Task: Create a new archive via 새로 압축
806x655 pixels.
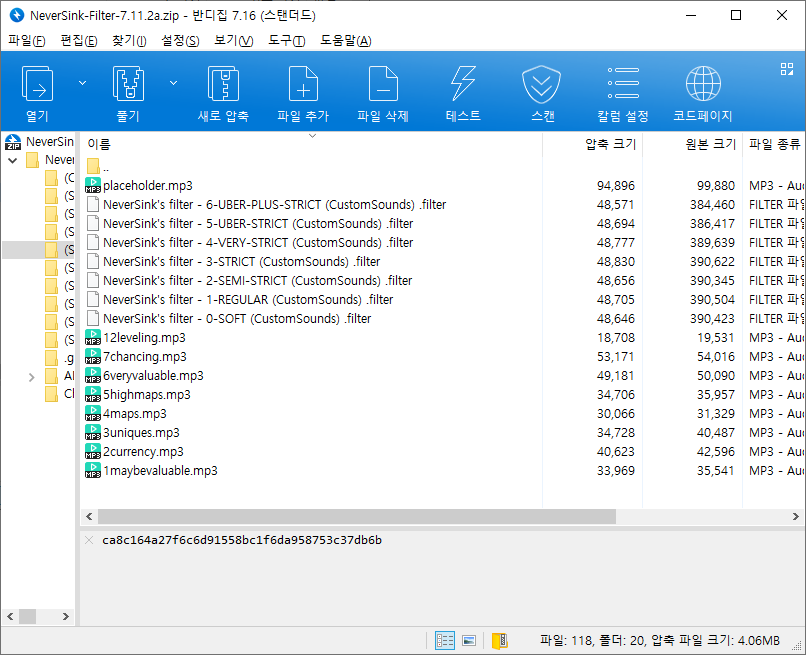Action: 223,93
